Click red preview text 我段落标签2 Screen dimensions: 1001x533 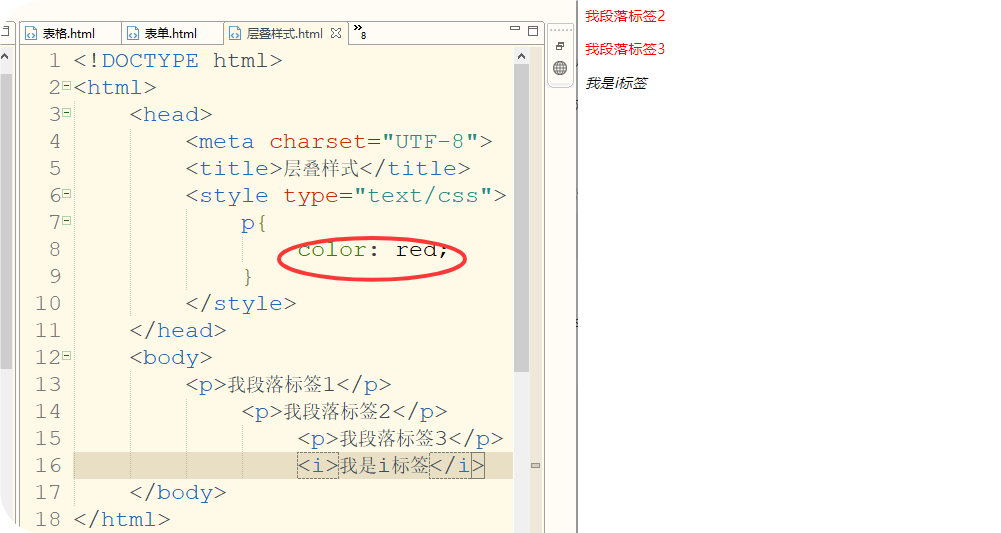coord(625,16)
